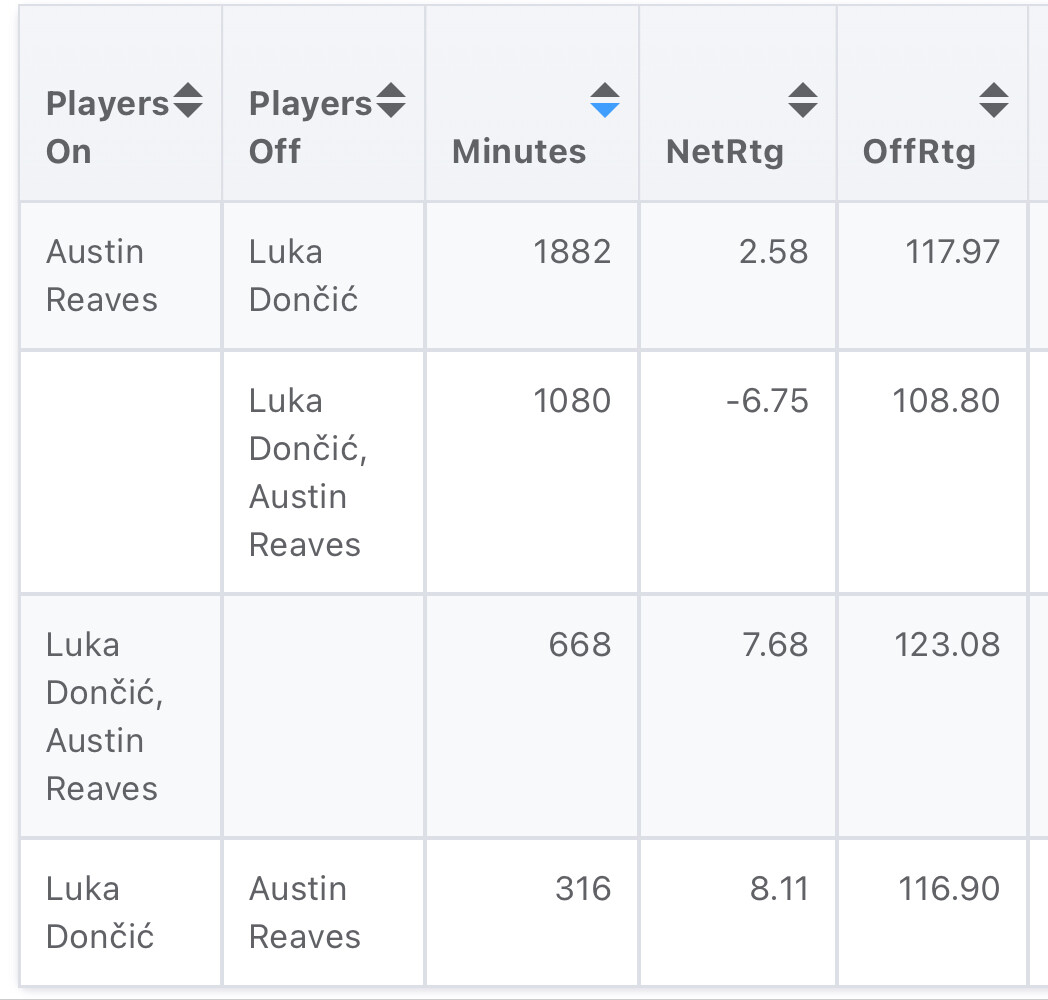The height and width of the screenshot is (1000, 1048).
Task: Select the 668 minutes cell
Action: tap(580, 645)
